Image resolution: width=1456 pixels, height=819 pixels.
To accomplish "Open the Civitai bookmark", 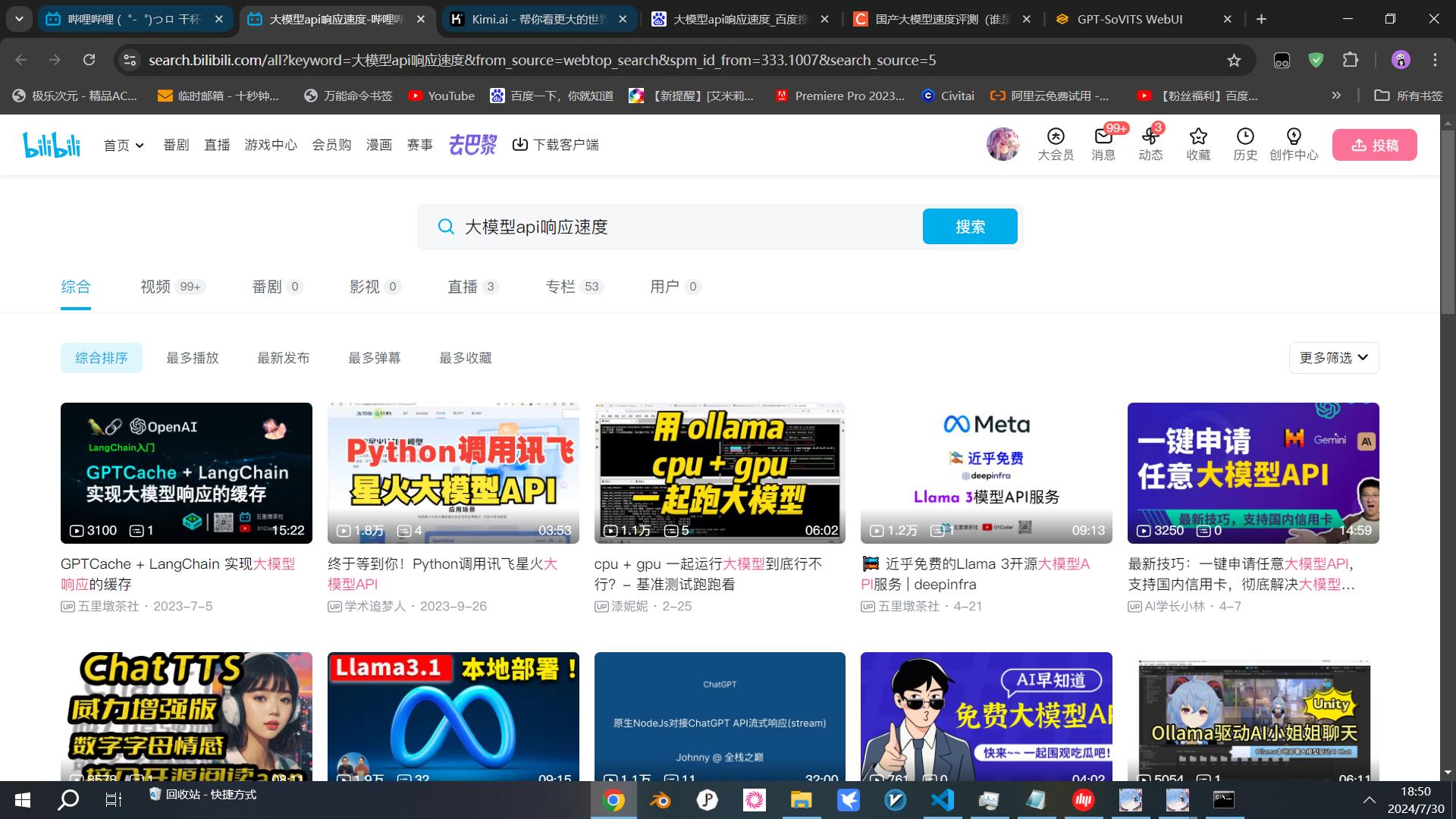I will [948, 96].
